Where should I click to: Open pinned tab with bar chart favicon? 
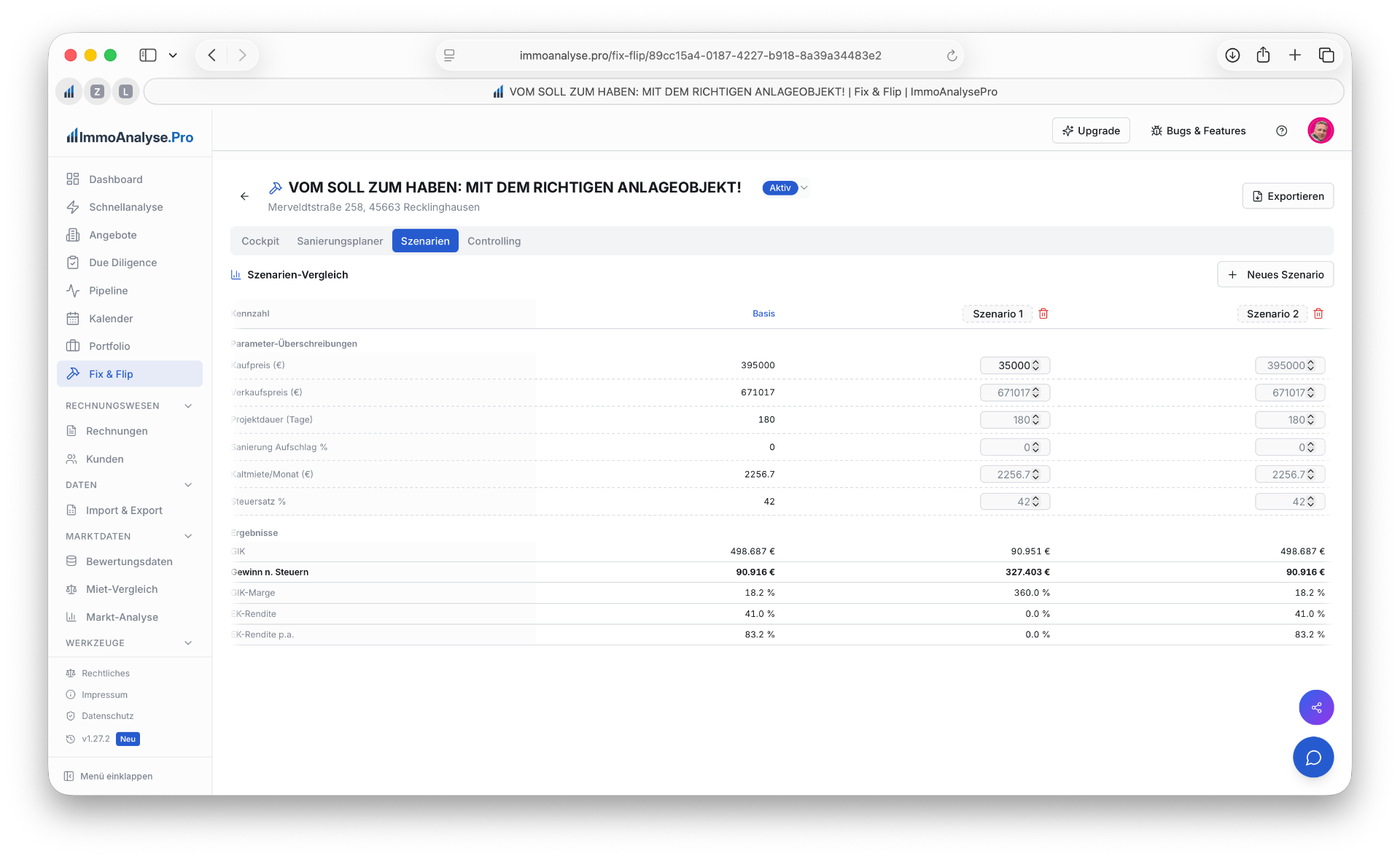point(69,92)
